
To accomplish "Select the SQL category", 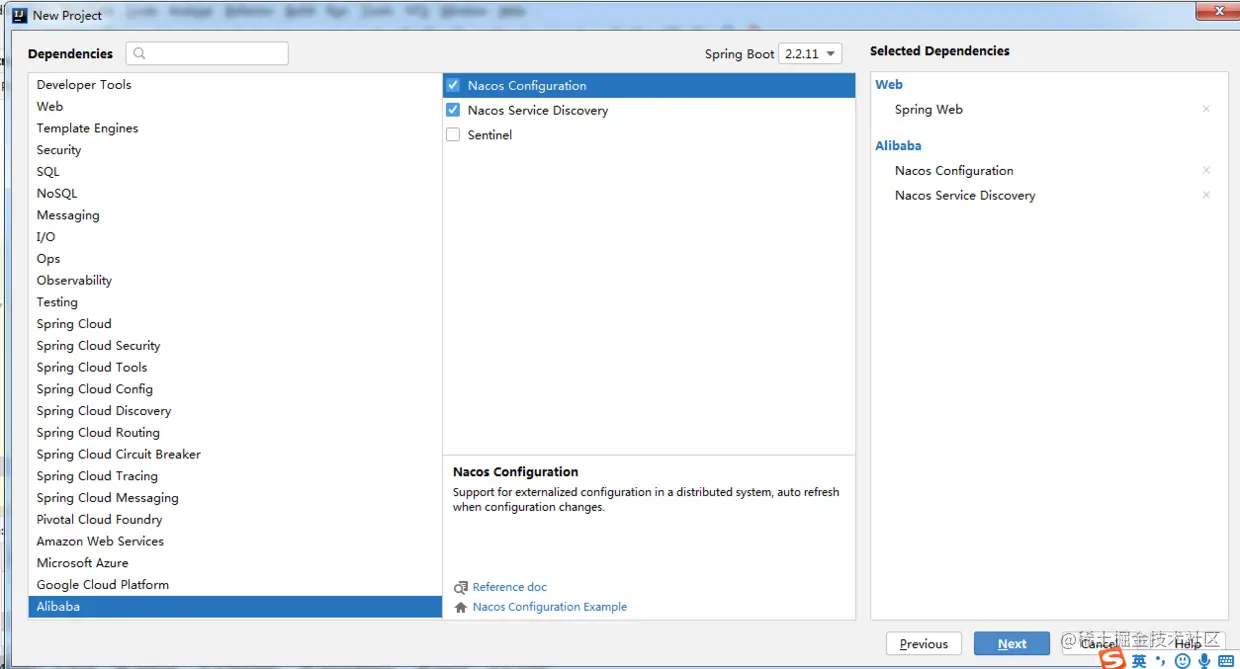I will 235,172.
